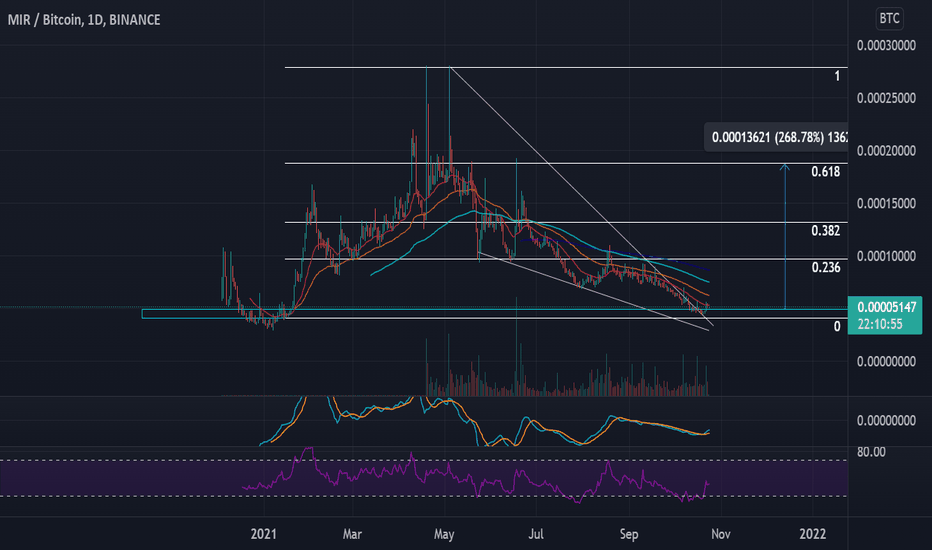Click the BTC currency button
Image resolution: width=932 pixels, height=550 pixels.
pos(889,18)
